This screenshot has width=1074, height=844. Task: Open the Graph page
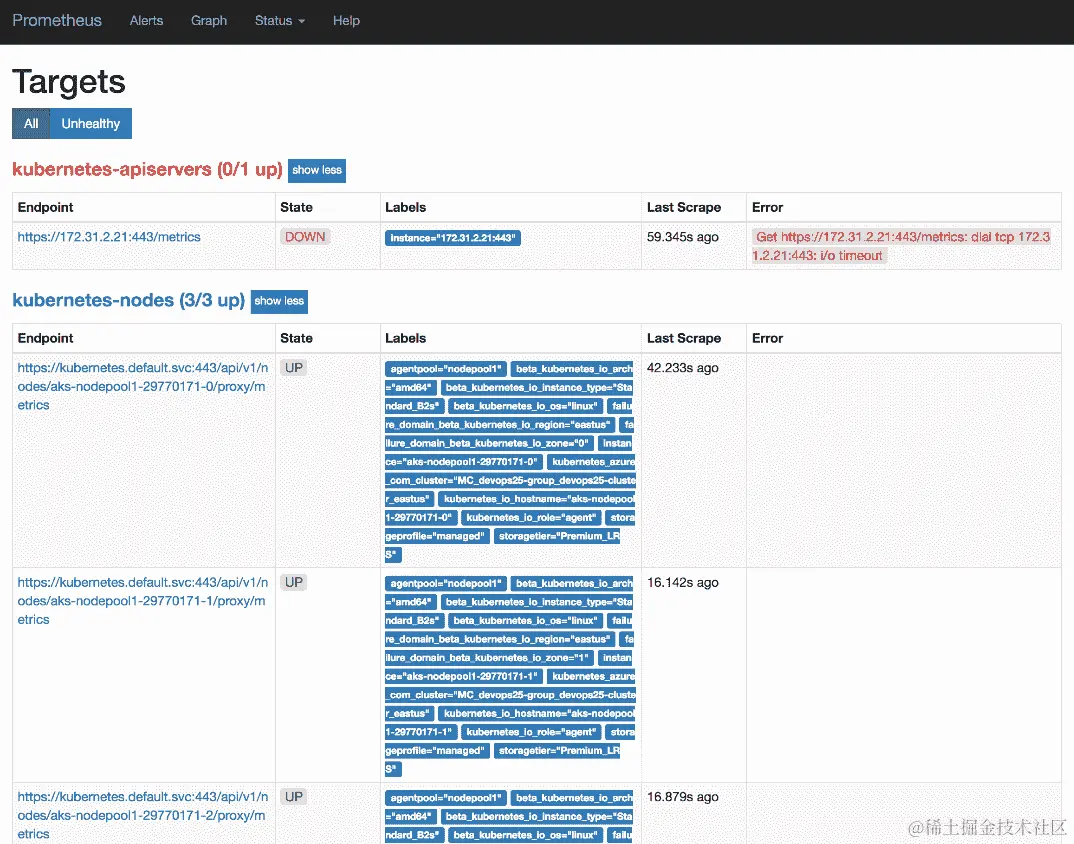(x=209, y=21)
